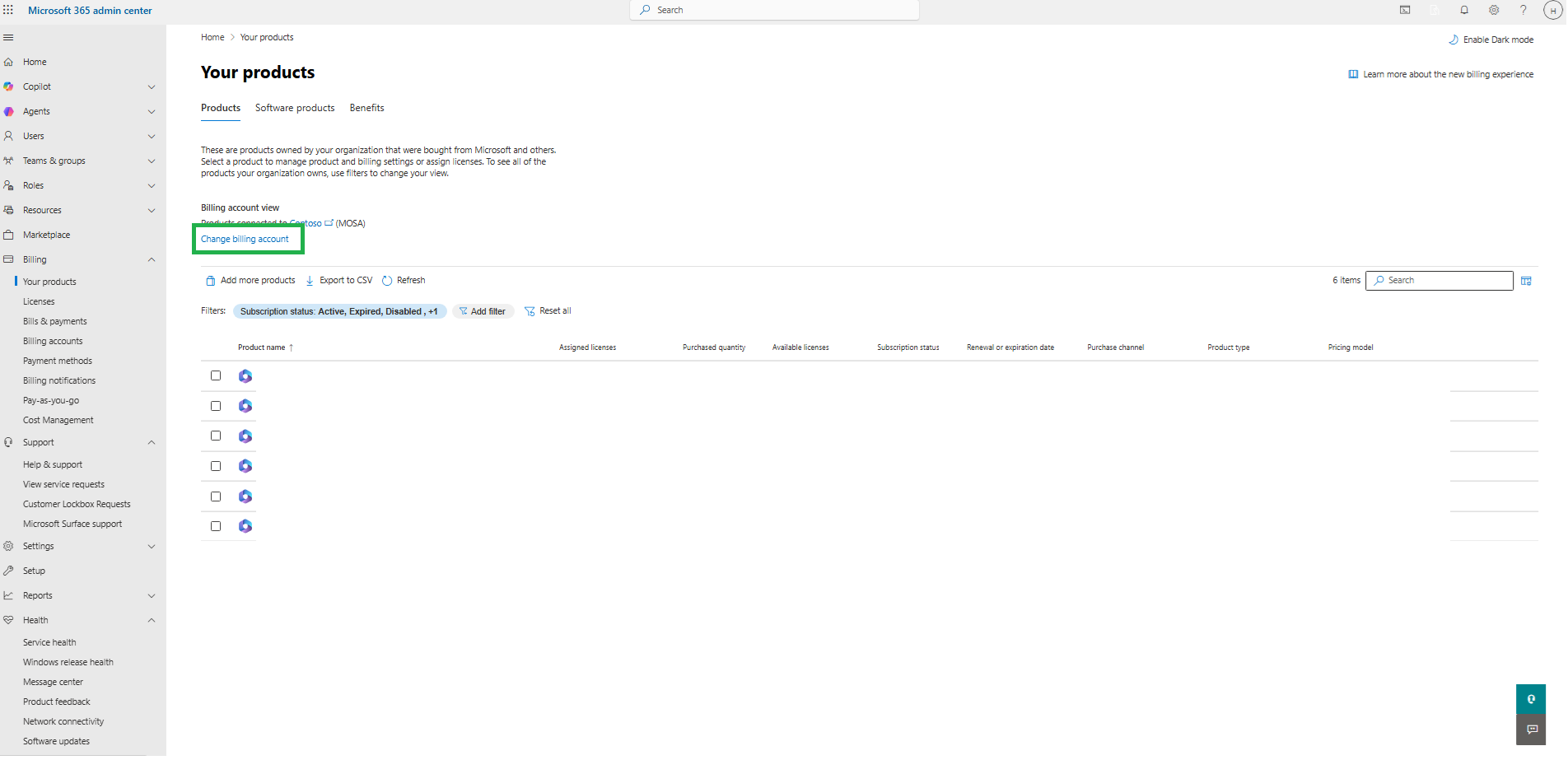
Task: Click the Teams & groups icon
Action: click(x=8, y=161)
